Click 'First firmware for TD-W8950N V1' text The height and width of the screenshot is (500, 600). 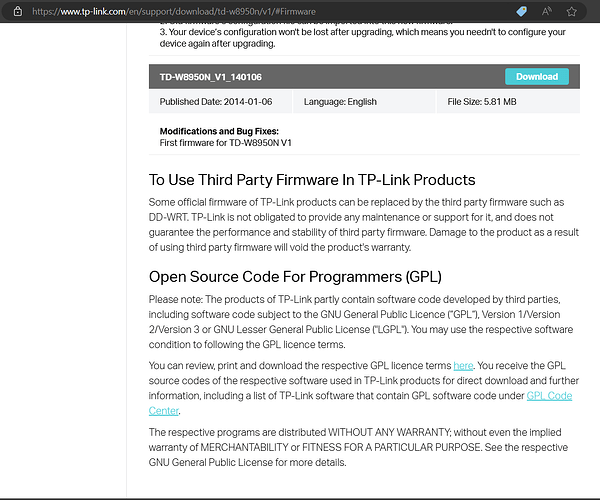click(x=225, y=143)
